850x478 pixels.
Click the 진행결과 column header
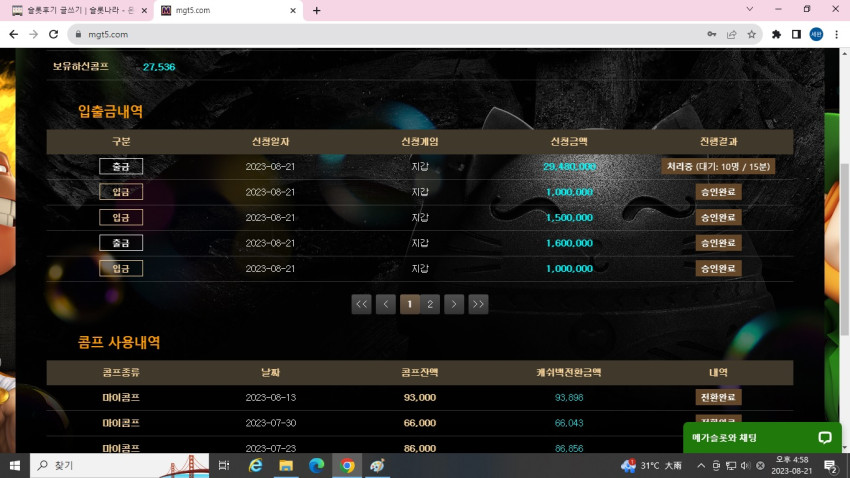(x=718, y=141)
